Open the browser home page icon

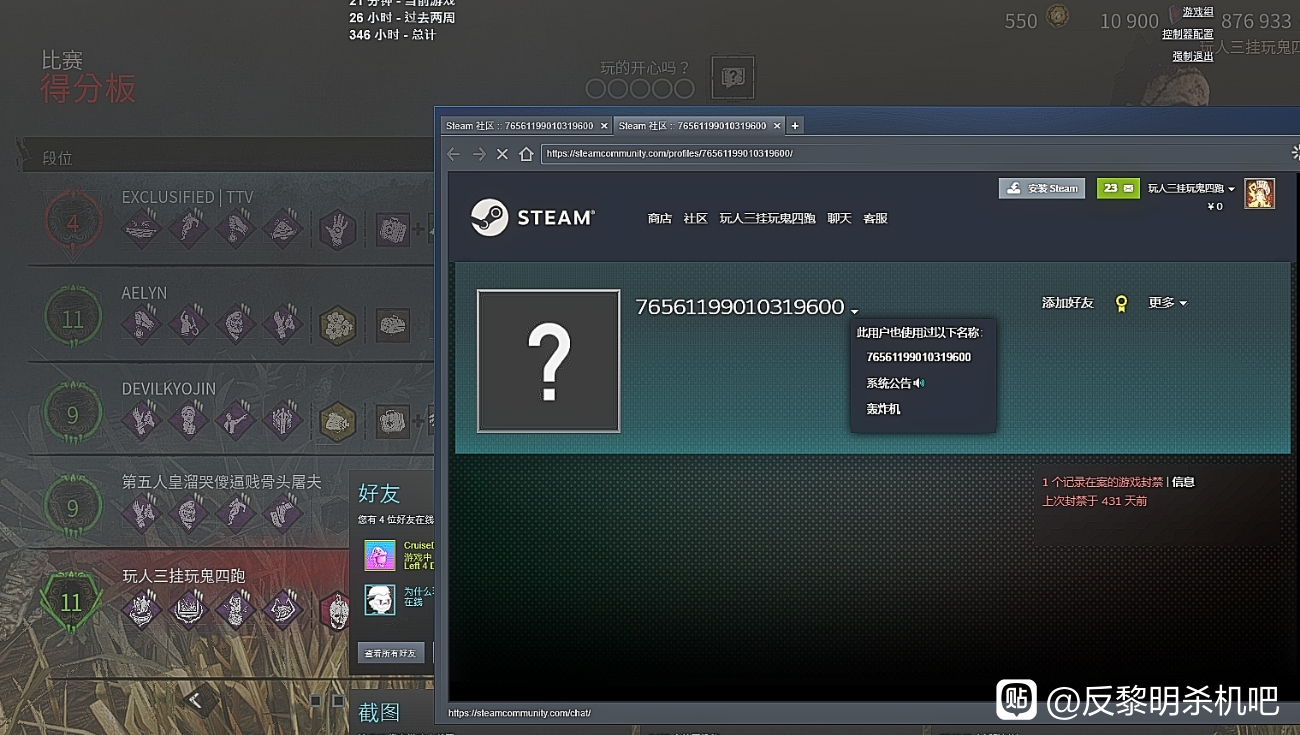pyautogui.click(x=526, y=154)
